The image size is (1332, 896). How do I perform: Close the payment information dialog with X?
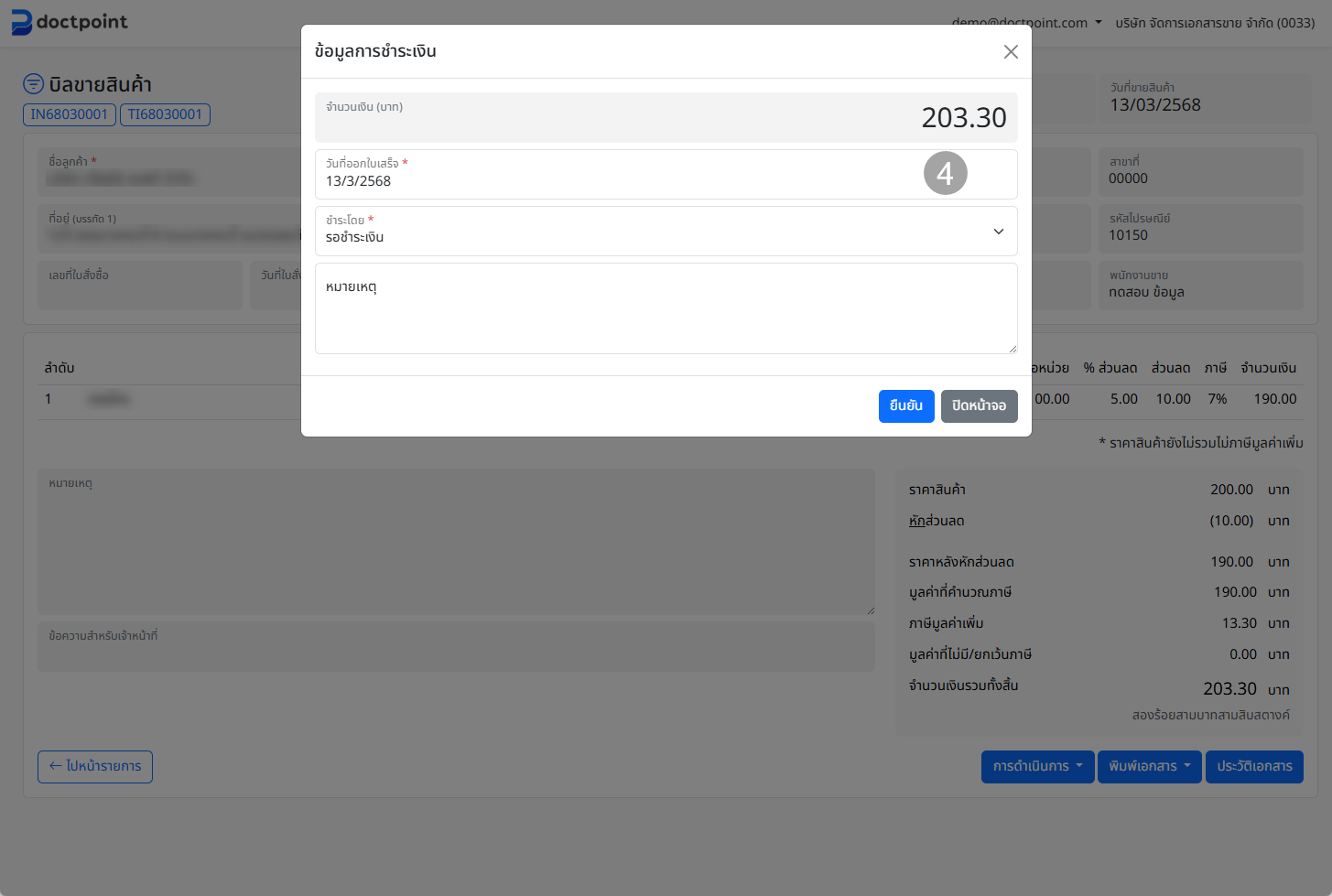click(x=1011, y=52)
